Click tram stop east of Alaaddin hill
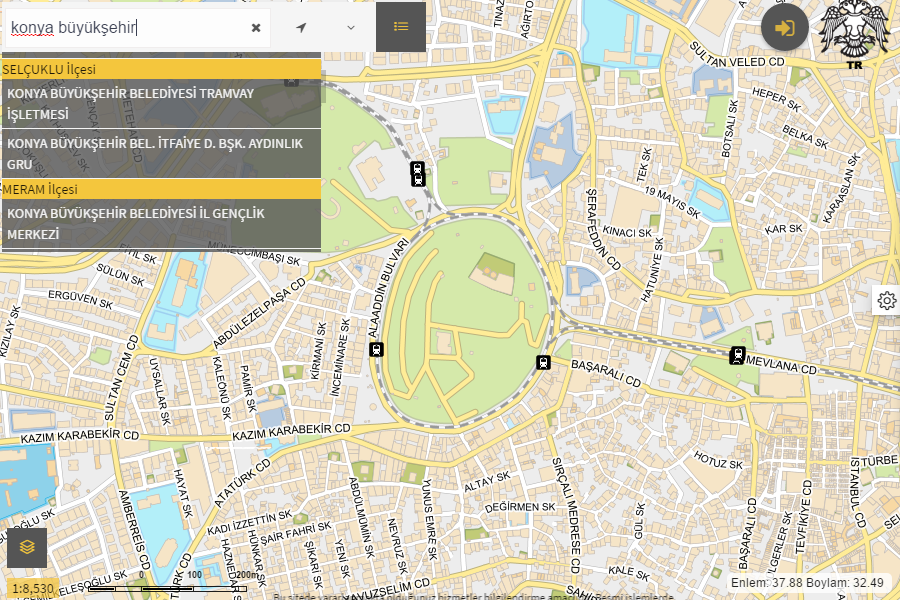Image resolution: width=900 pixels, height=600 pixels. point(544,362)
